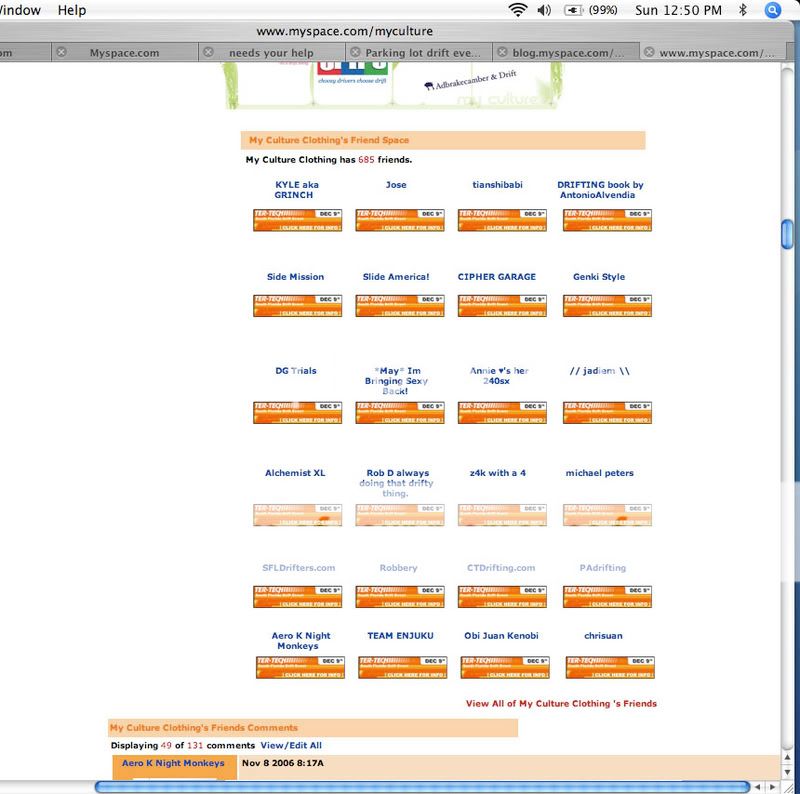Switch to the 'Parking lot drift eve...' tab

coord(428,52)
